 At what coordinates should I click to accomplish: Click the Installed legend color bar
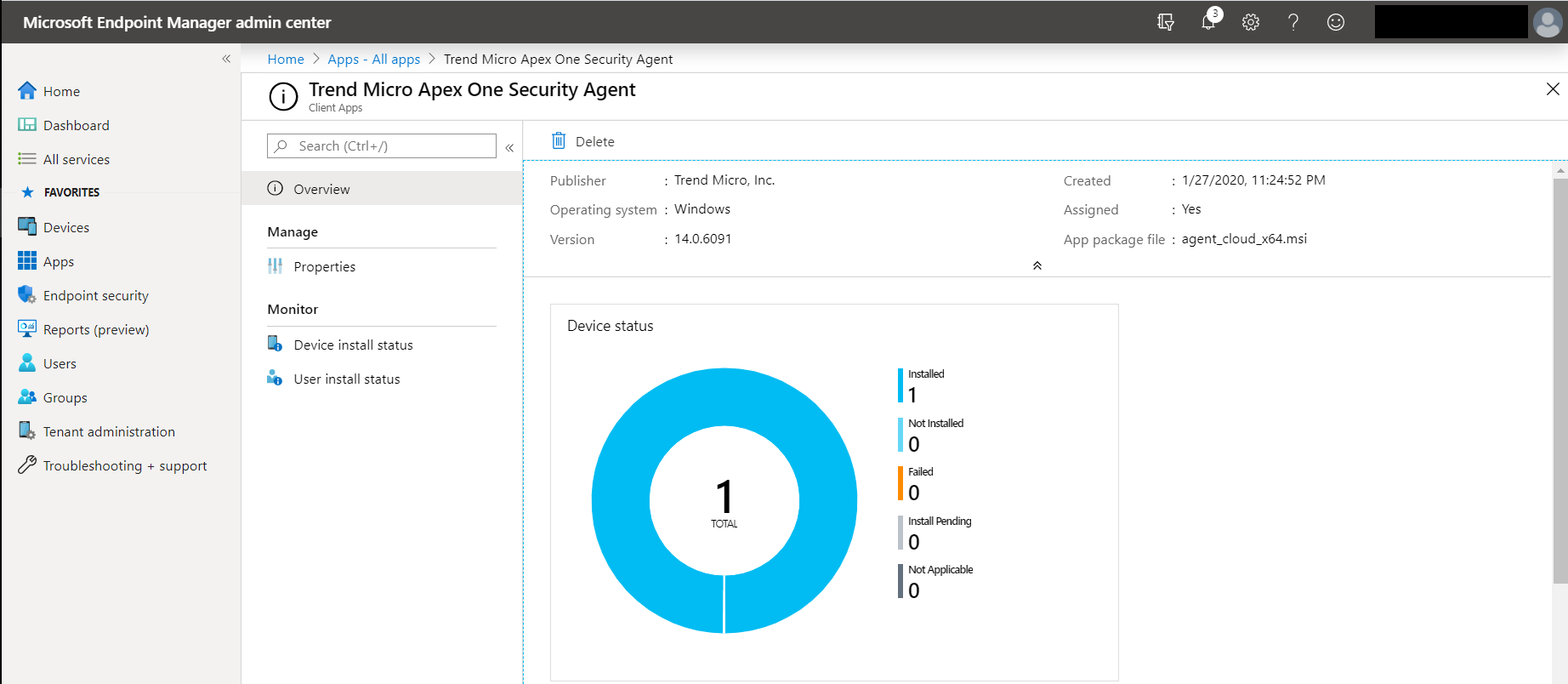900,385
